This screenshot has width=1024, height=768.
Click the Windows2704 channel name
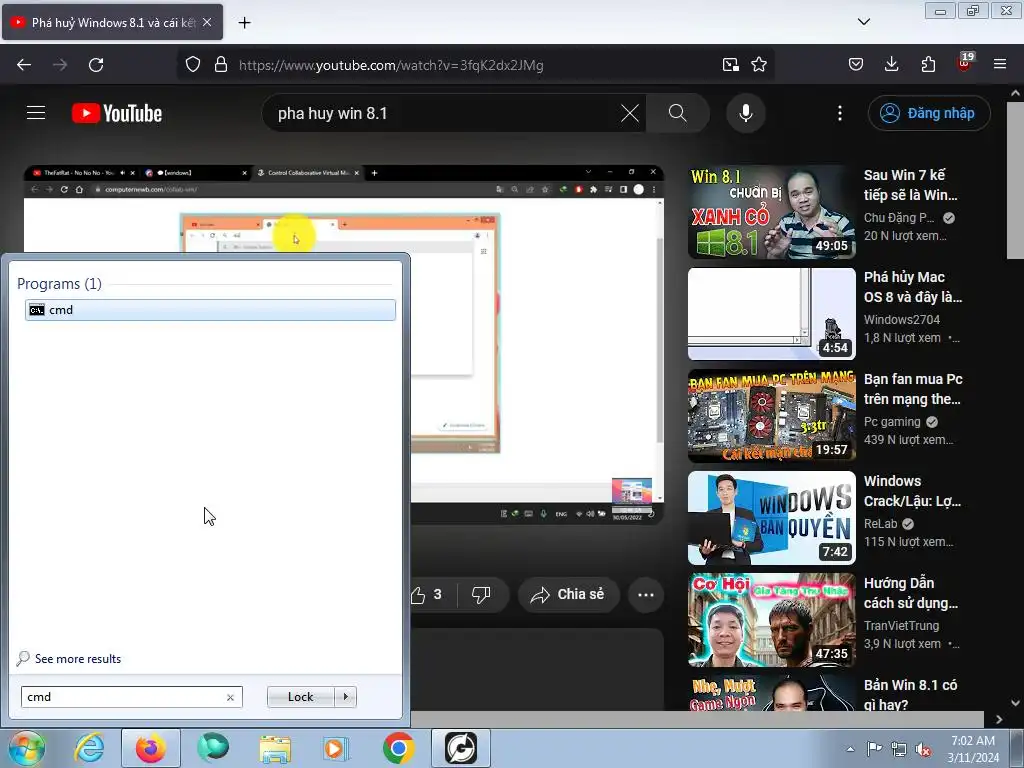(x=902, y=319)
